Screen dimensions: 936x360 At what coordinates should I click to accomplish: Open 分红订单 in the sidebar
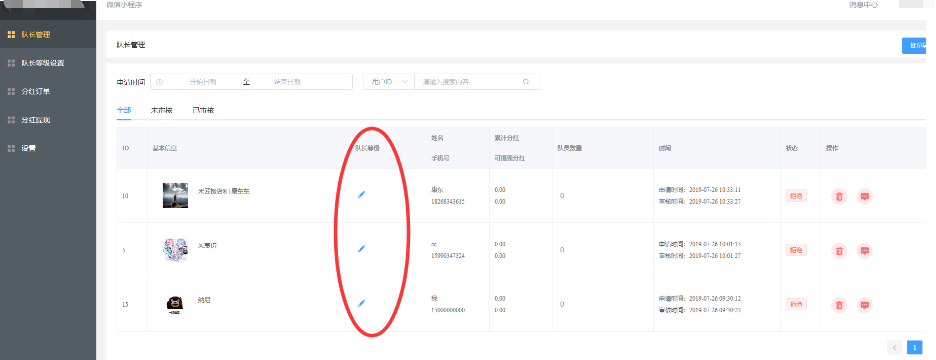[x=48, y=91]
